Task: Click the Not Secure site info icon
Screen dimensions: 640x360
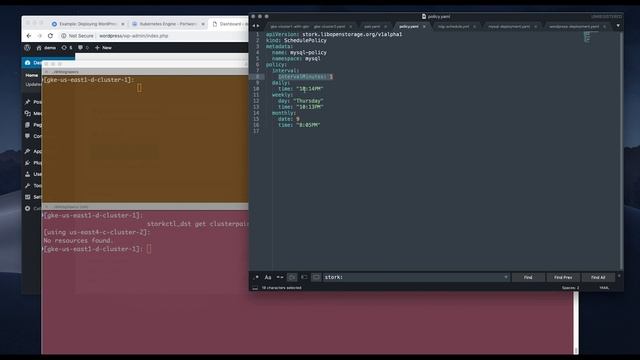Action: pyautogui.click(x=64, y=36)
